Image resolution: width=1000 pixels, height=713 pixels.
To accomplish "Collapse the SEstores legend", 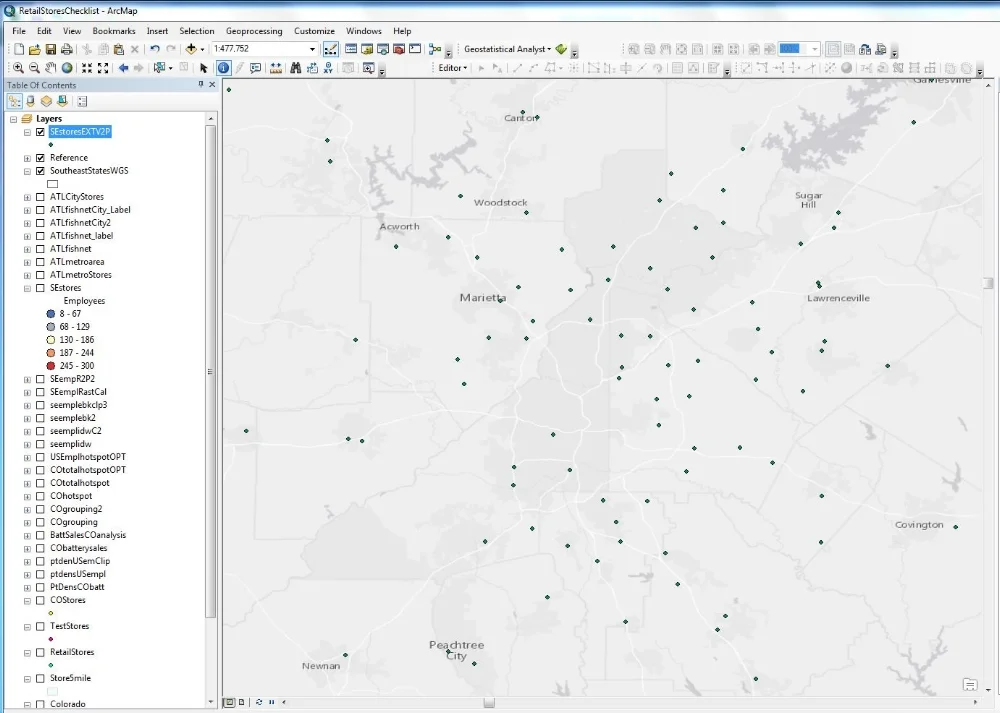I will [x=27, y=288].
